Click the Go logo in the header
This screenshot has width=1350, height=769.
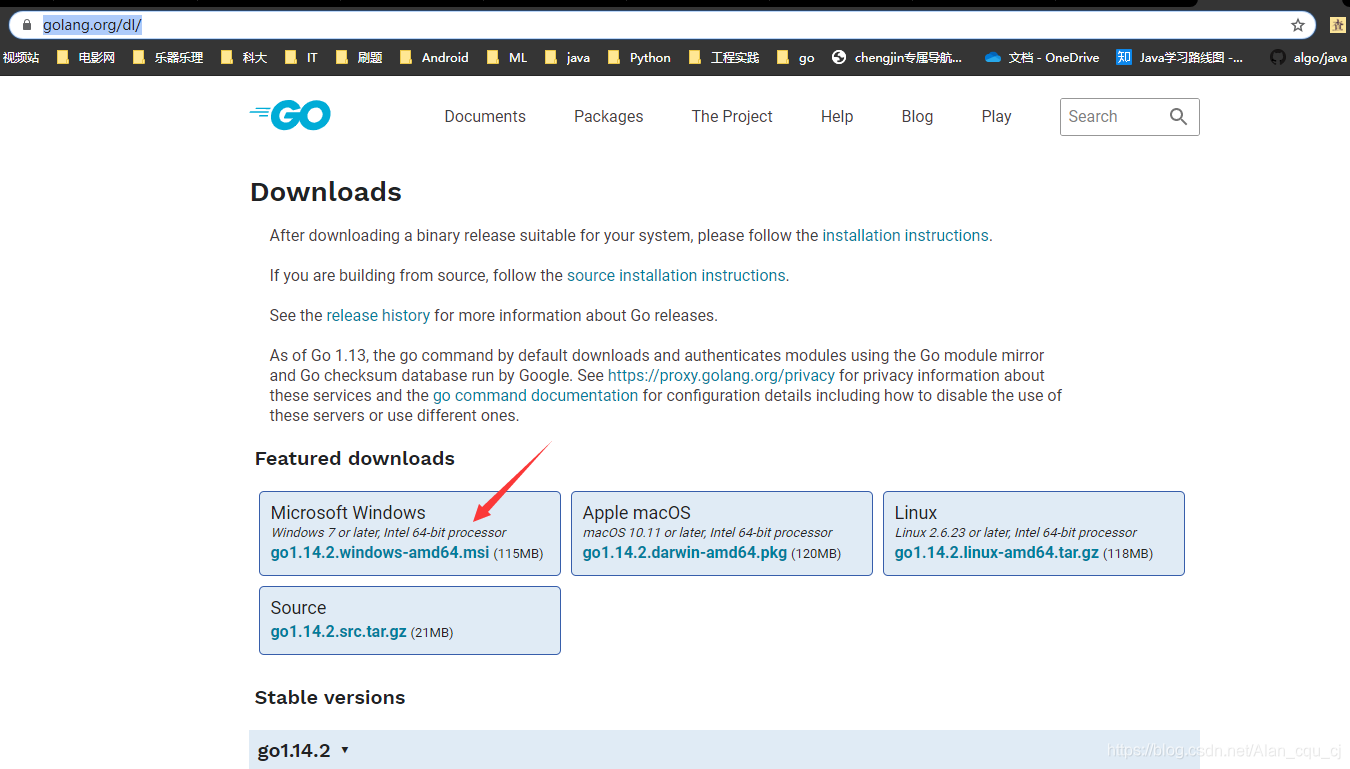point(290,116)
